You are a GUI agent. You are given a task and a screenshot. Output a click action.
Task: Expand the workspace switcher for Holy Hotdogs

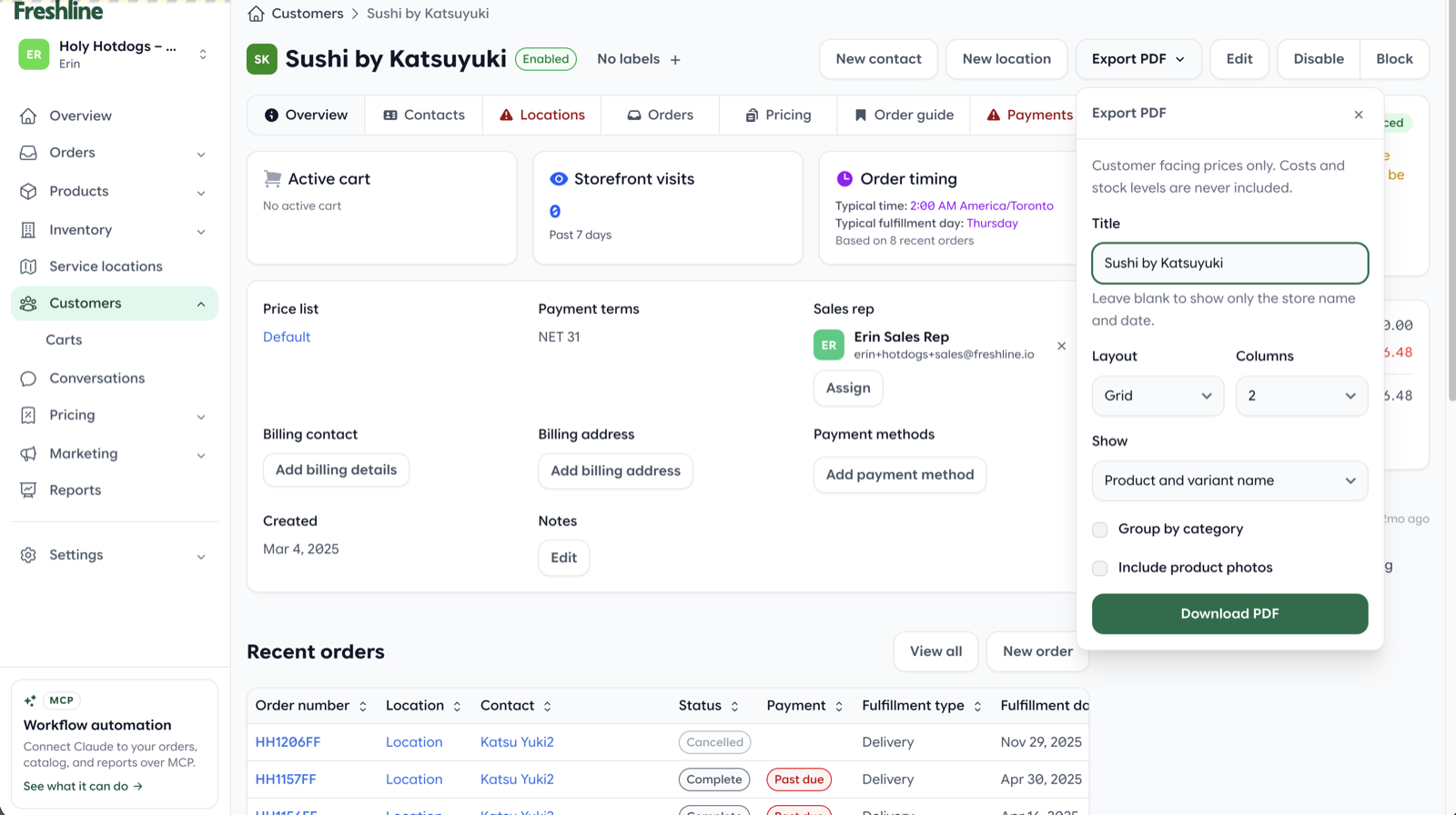point(203,55)
